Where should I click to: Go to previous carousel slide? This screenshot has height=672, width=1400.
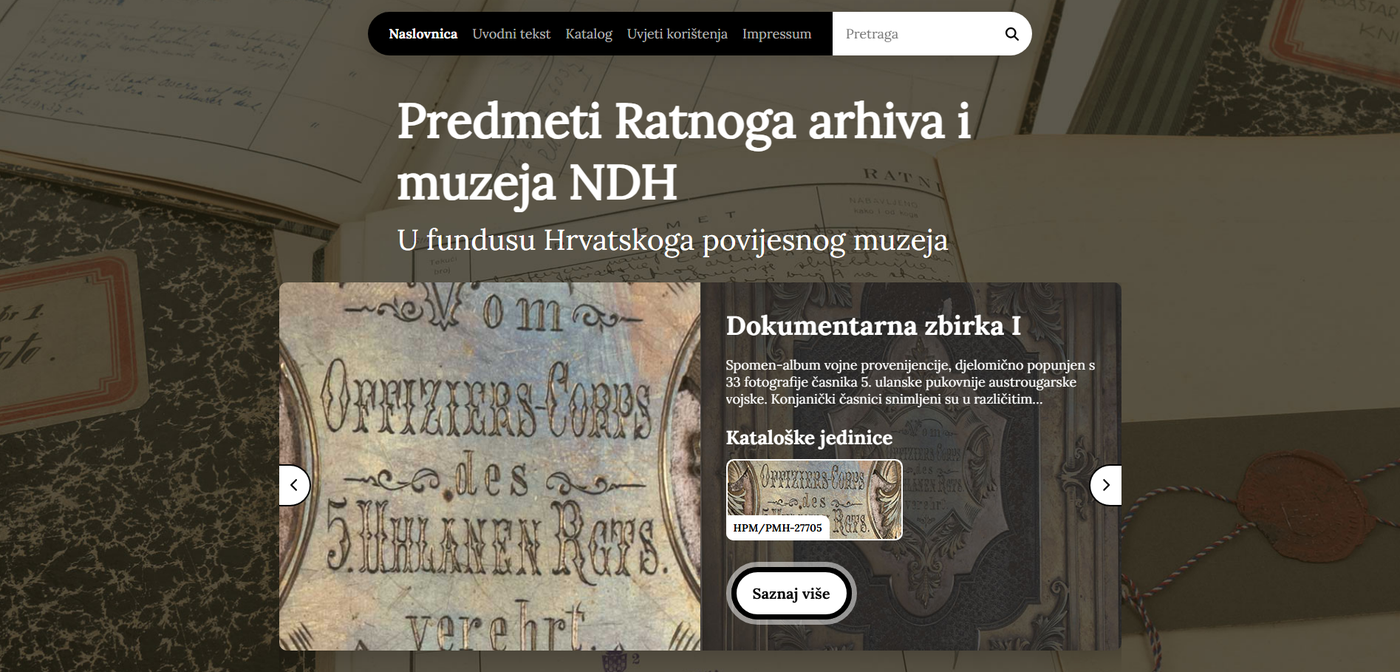point(294,485)
